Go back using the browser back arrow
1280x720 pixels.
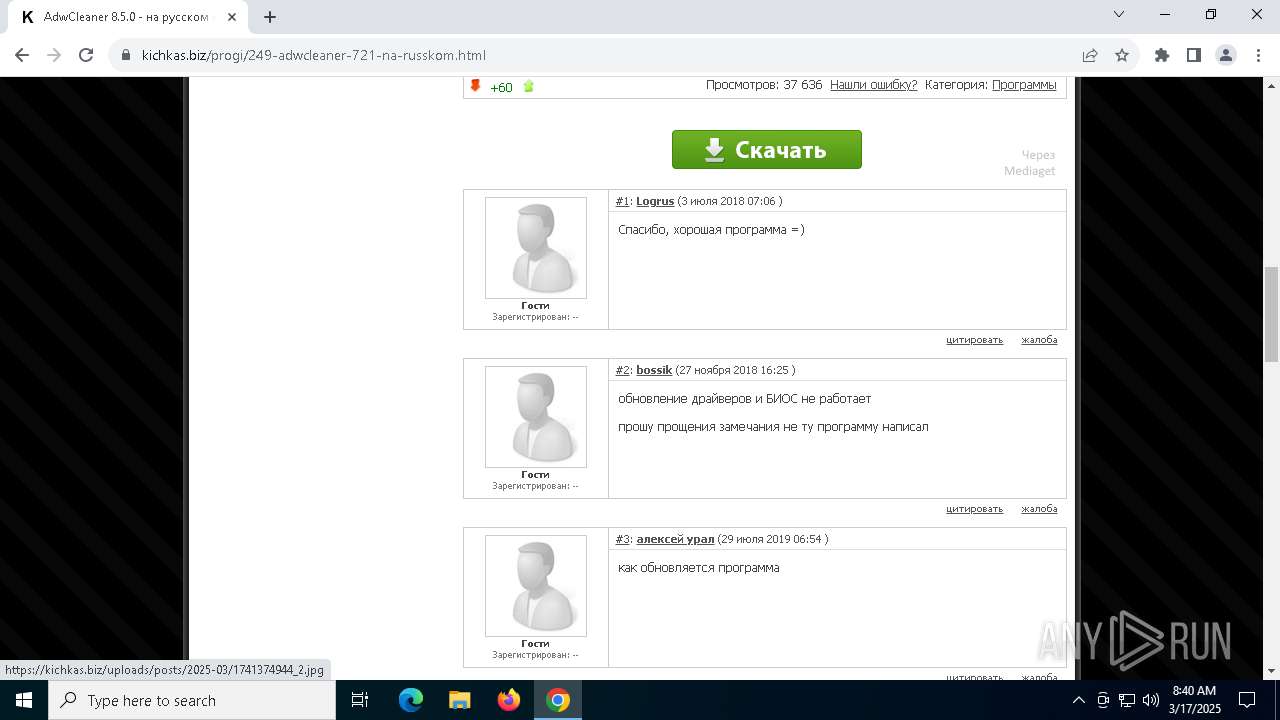pos(22,55)
